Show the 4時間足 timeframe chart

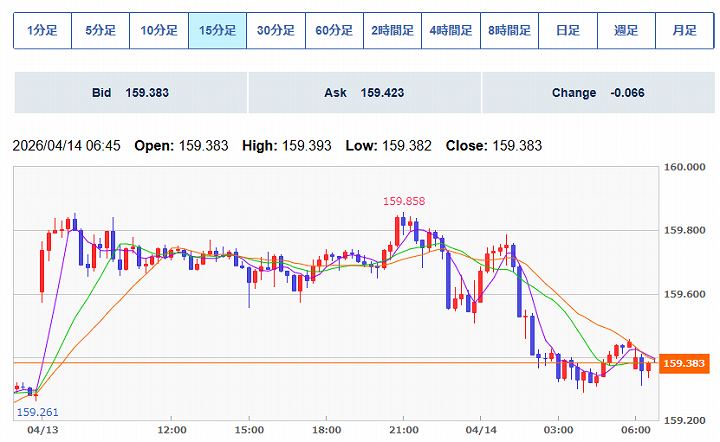[449, 30]
